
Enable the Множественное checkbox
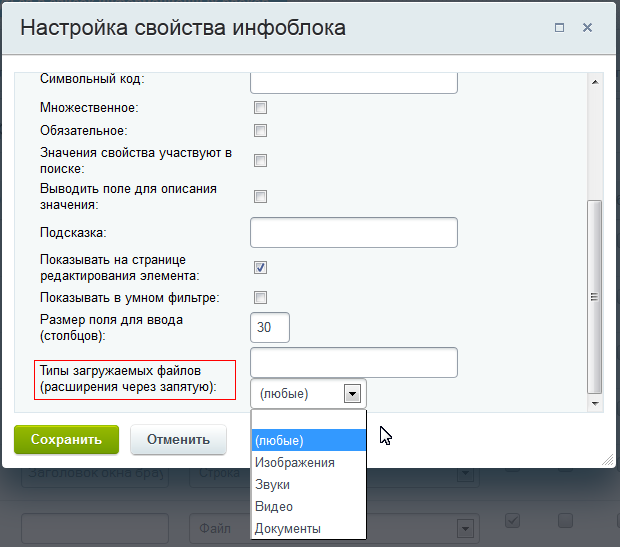(x=261, y=108)
